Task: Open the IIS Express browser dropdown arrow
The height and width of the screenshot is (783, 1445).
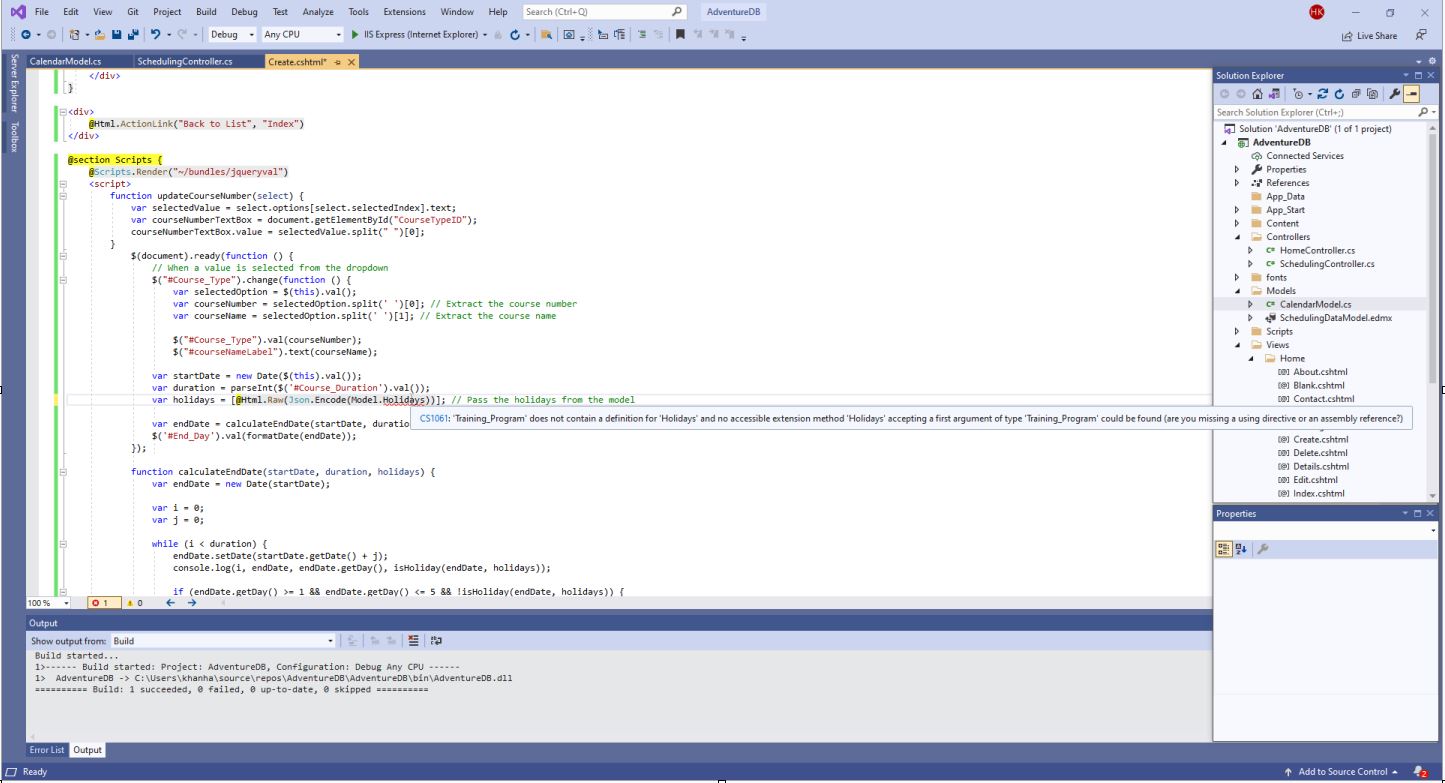Action: click(x=485, y=35)
